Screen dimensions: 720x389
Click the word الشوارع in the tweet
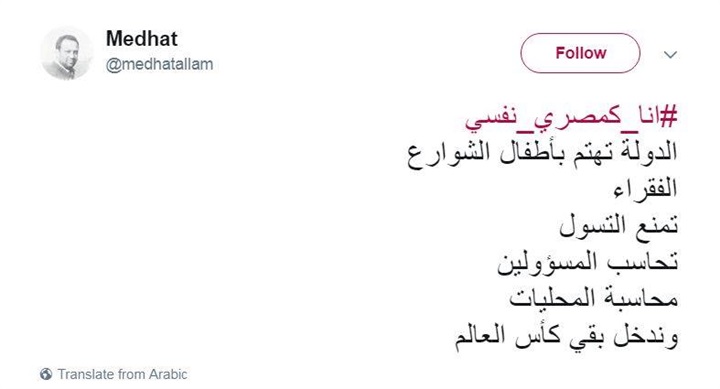[441, 154]
